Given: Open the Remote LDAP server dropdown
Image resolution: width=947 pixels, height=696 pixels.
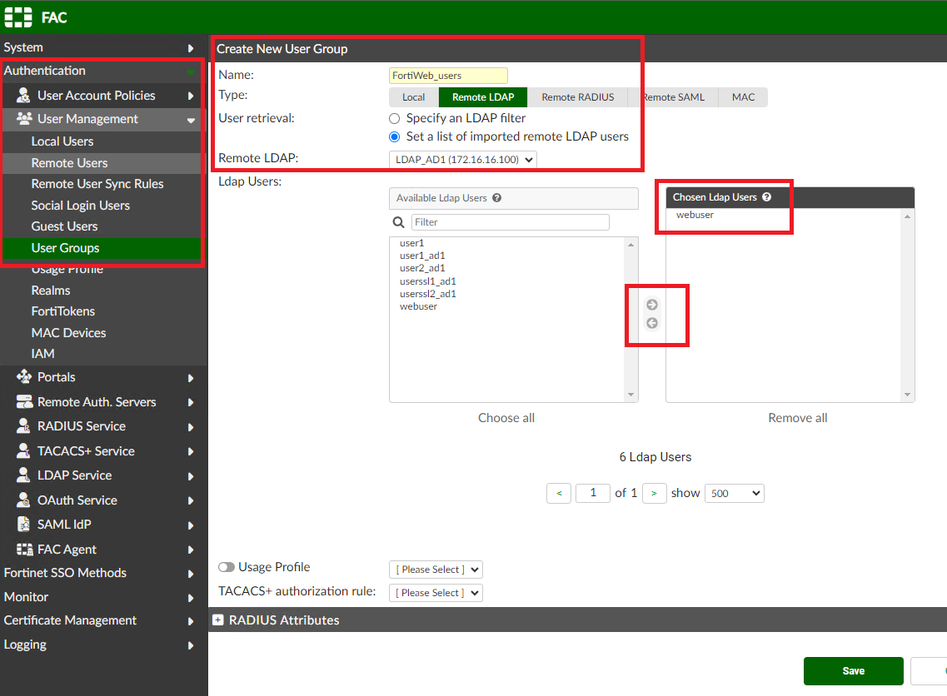Looking at the screenshot, I should click(x=463, y=159).
